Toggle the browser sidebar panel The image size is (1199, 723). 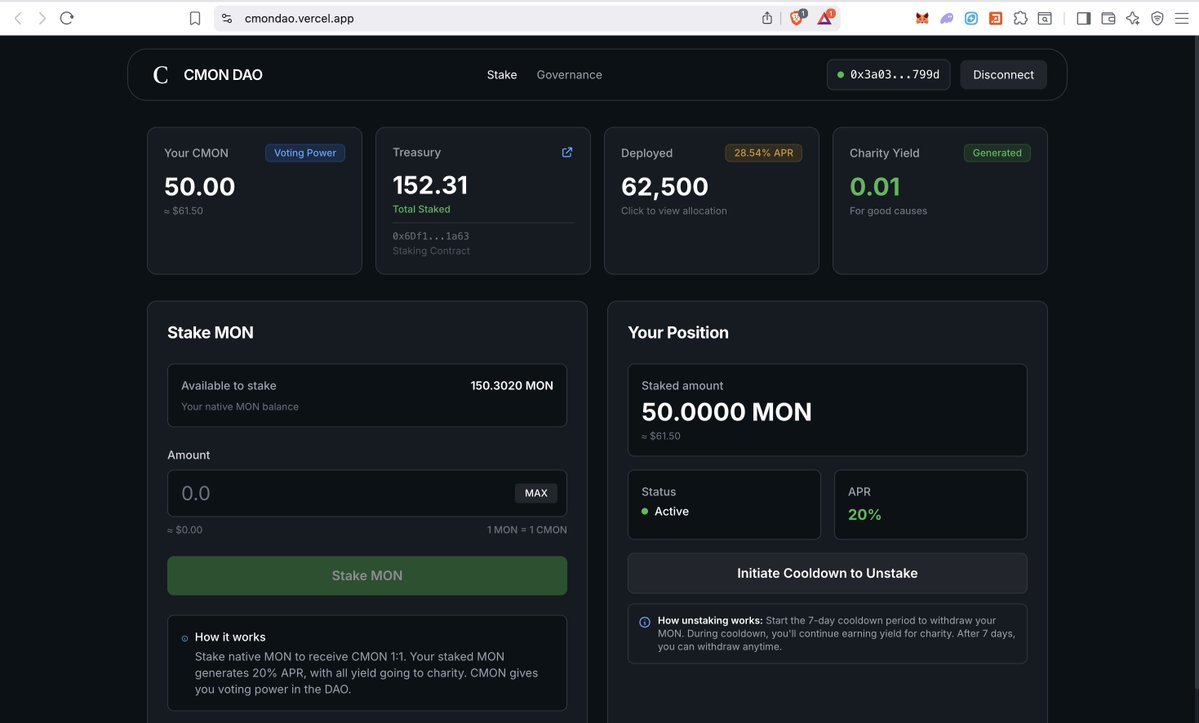click(1083, 18)
